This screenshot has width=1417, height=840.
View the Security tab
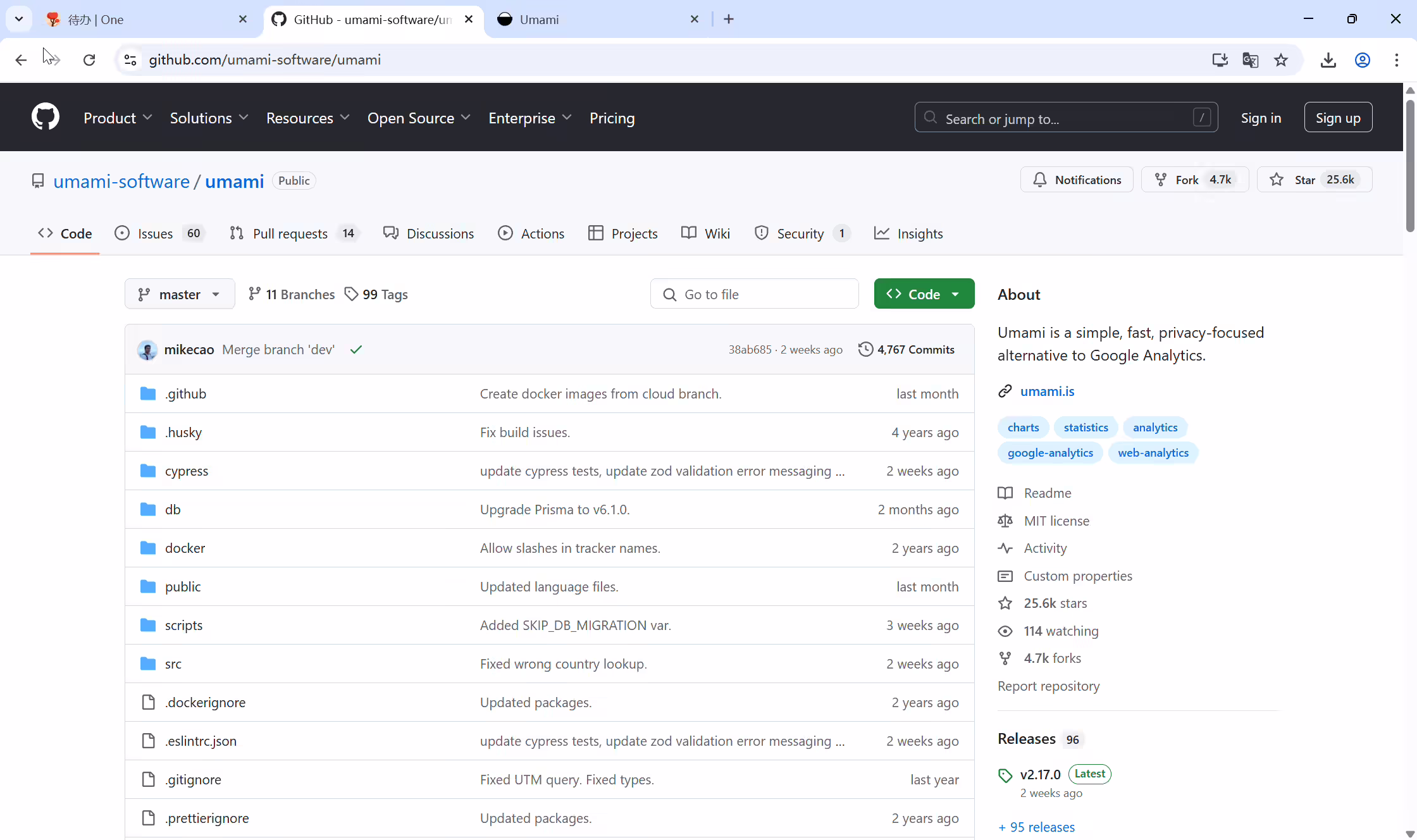click(802, 233)
